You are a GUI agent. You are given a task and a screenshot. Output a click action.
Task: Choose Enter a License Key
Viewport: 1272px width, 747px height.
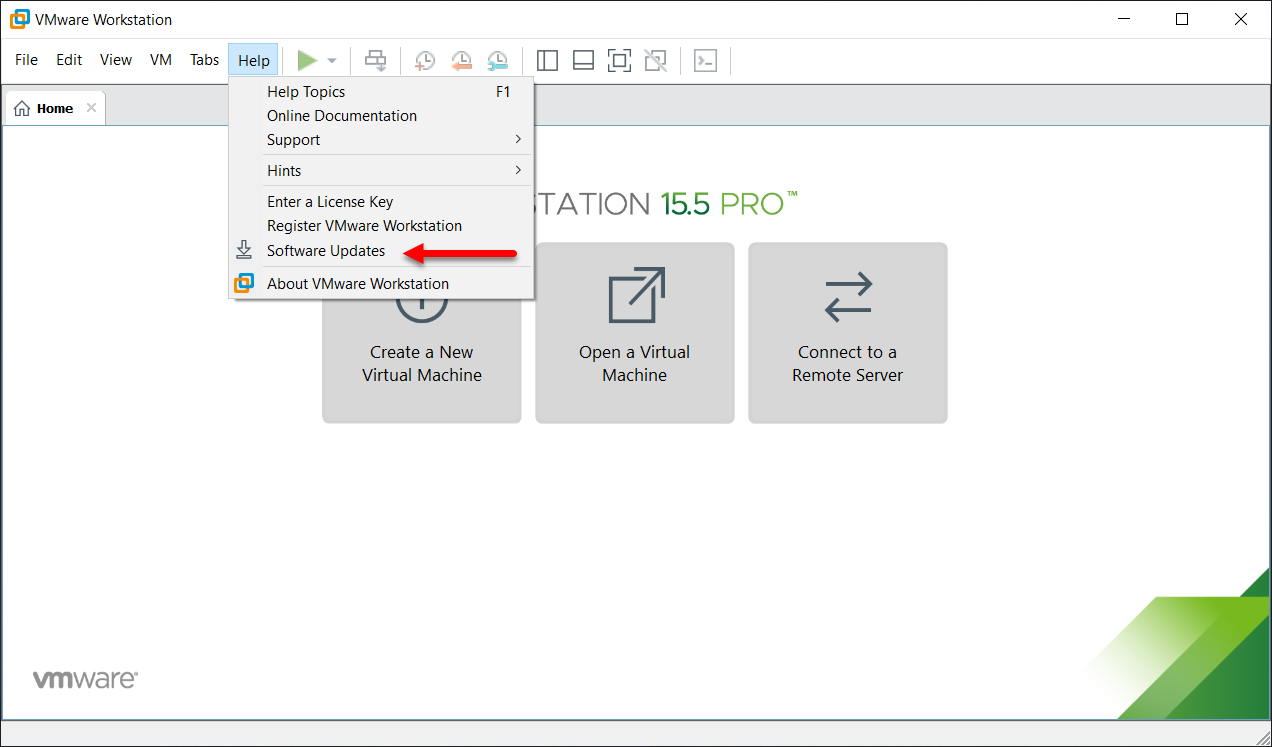pos(381,202)
